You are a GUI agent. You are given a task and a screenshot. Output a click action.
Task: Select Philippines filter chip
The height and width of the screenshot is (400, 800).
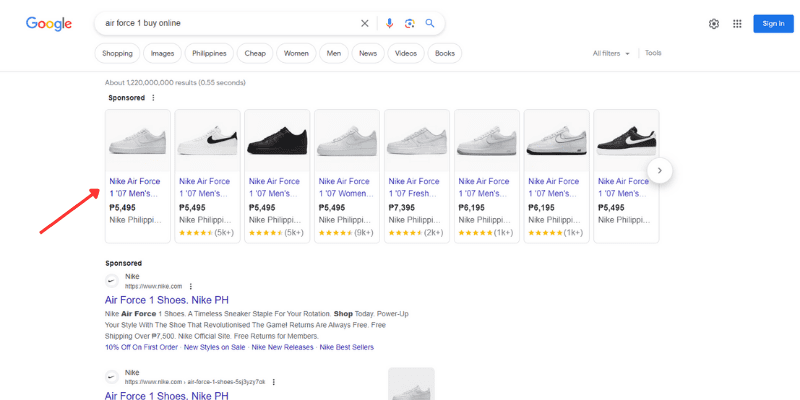point(209,53)
